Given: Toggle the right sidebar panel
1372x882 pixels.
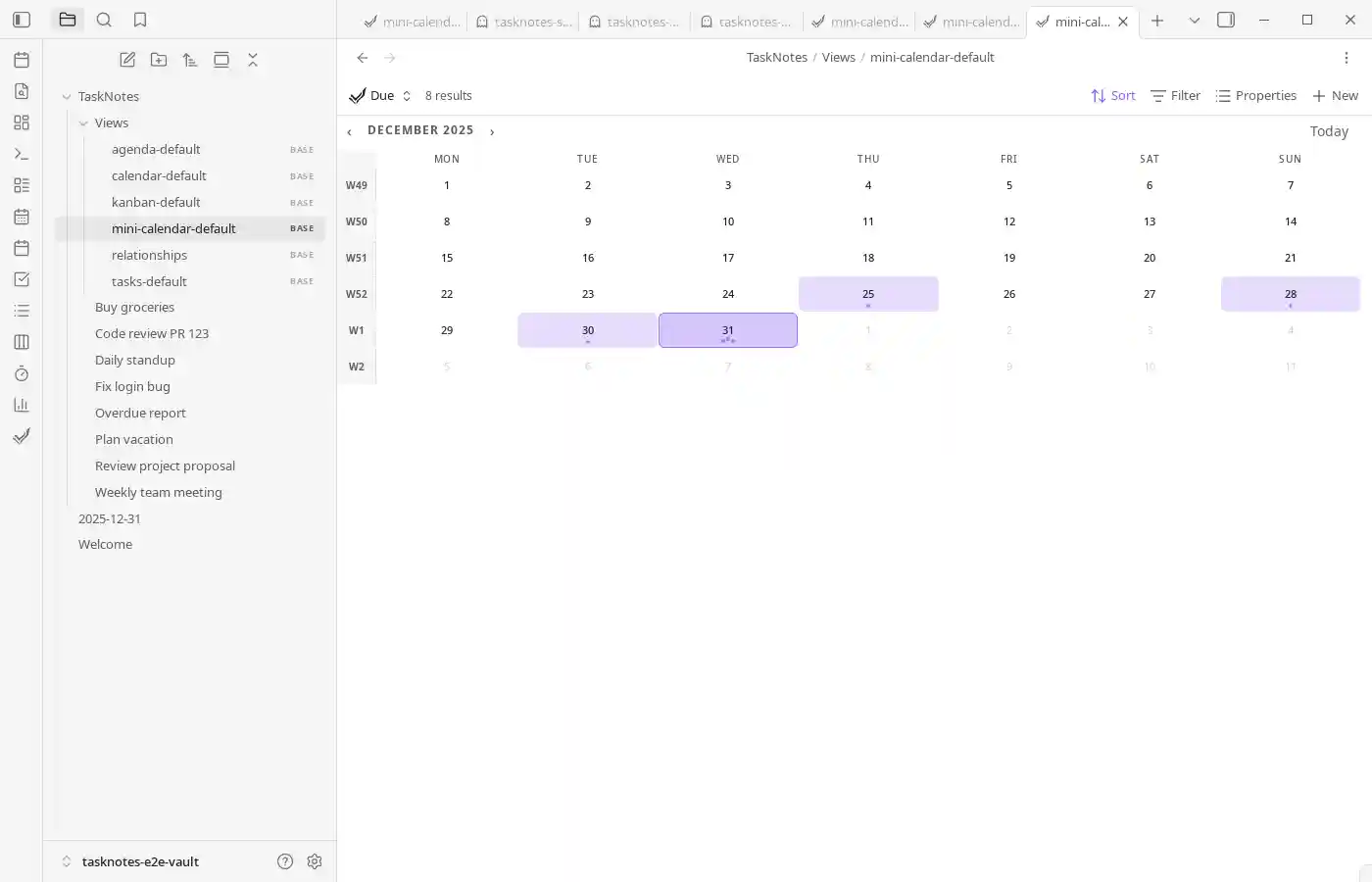Looking at the screenshot, I should pos(1225,19).
